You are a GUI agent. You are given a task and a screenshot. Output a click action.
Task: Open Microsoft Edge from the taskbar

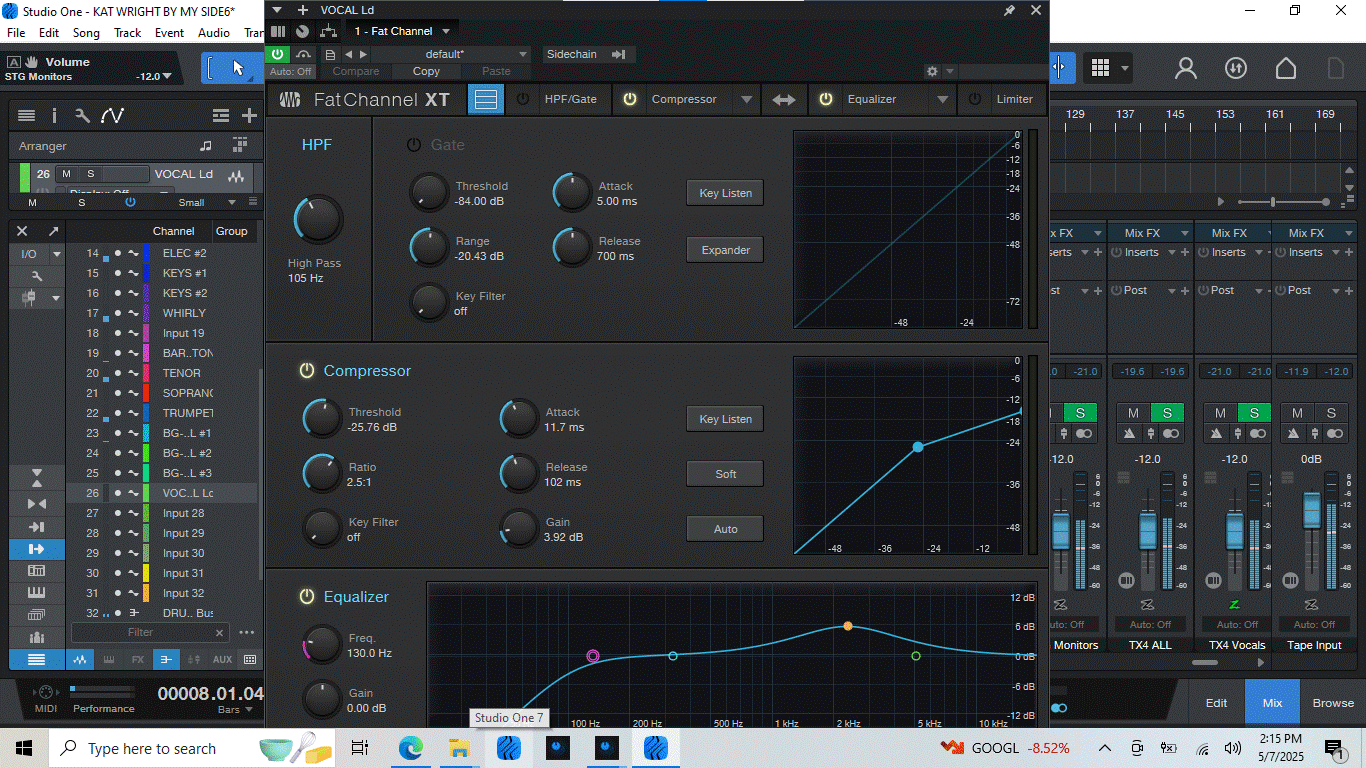pyautogui.click(x=410, y=748)
